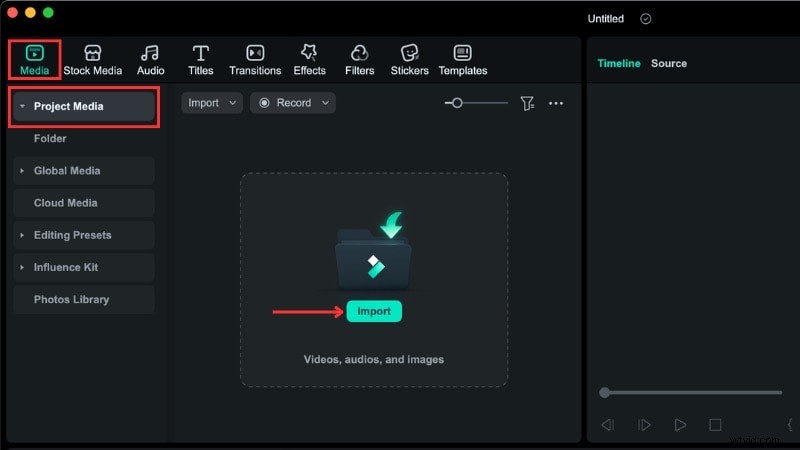Viewport: 800px width, 450px height.
Task: Select Project Media in the sidebar
Action: pos(84,106)
